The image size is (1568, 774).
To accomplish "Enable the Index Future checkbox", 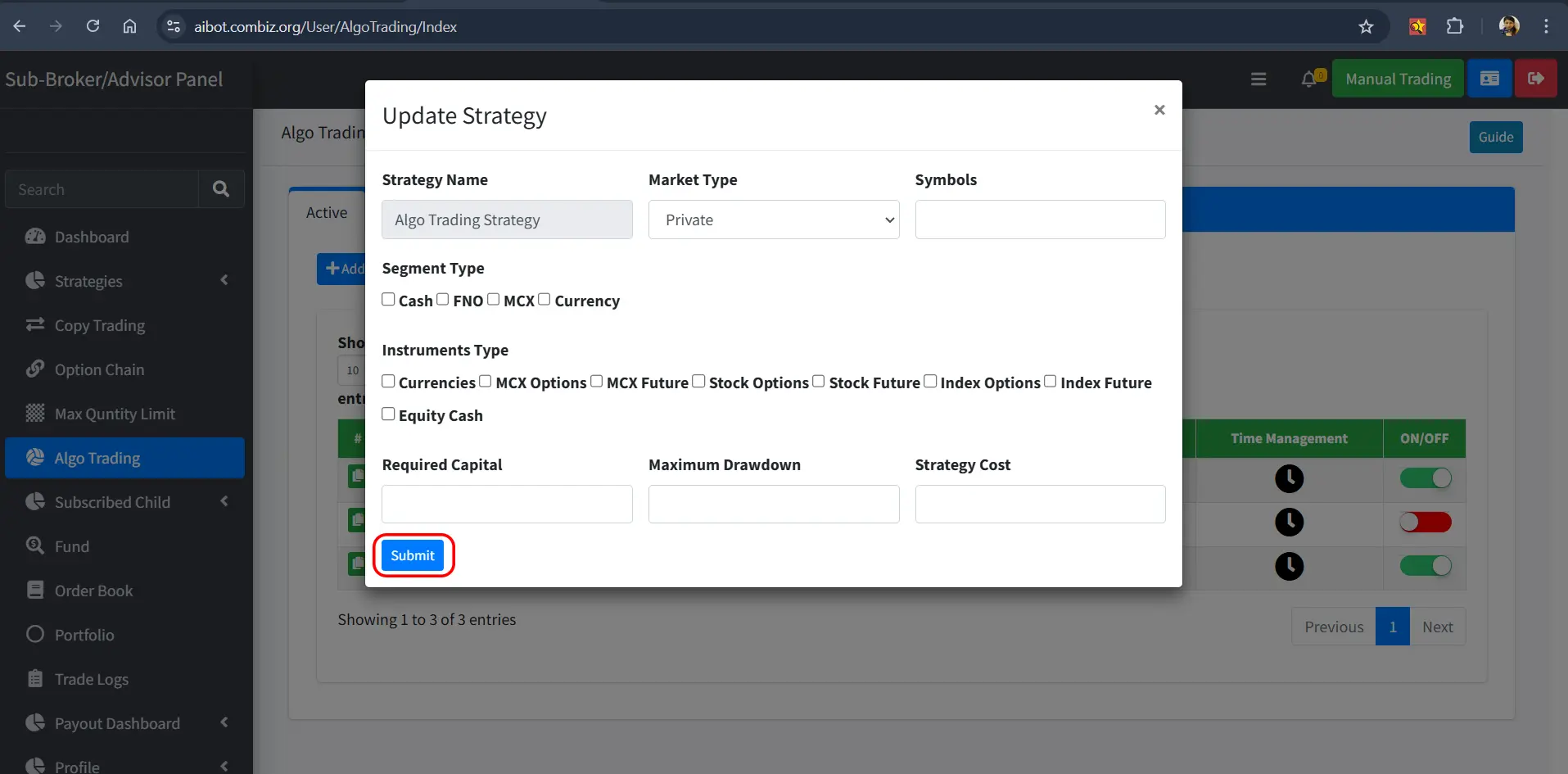I will [1050, 381].
